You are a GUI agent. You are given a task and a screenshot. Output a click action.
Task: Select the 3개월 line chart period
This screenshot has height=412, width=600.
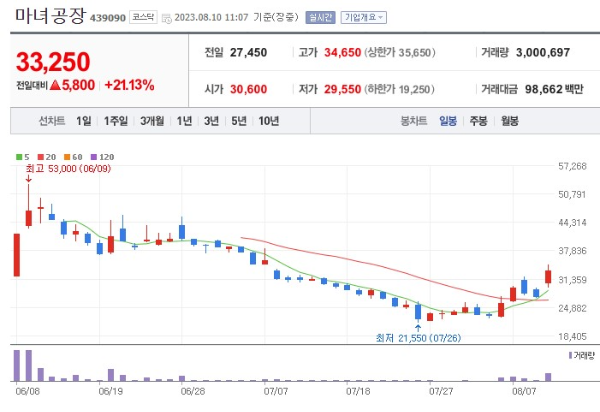152,121
